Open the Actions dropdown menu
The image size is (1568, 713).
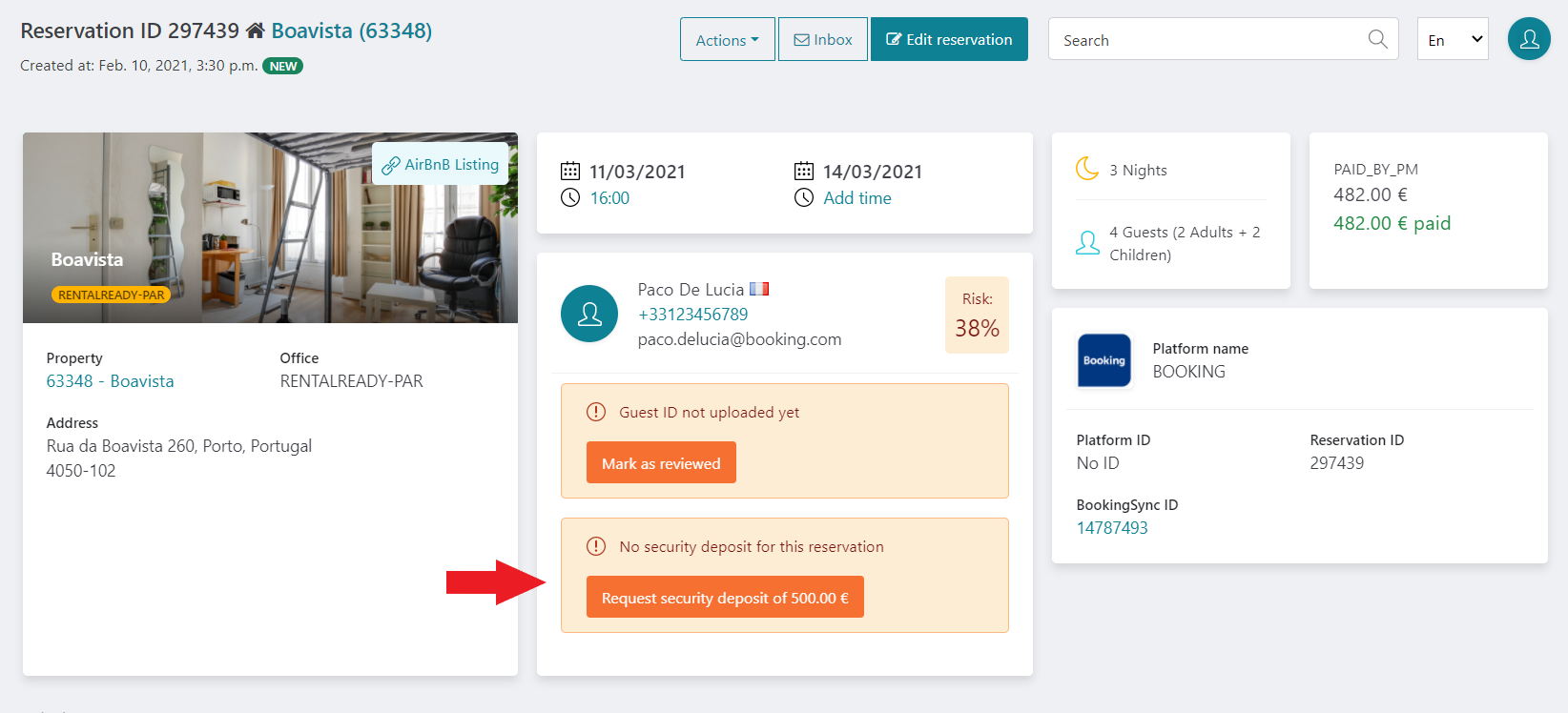pos(728,39)
